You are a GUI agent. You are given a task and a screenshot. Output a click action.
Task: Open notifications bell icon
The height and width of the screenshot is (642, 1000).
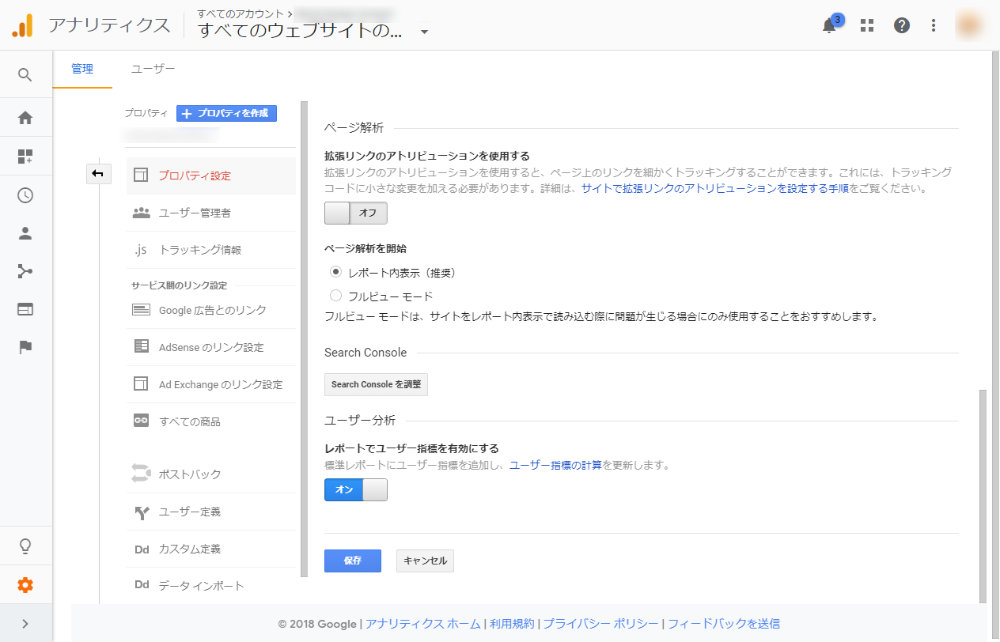[x=829, y=26]
